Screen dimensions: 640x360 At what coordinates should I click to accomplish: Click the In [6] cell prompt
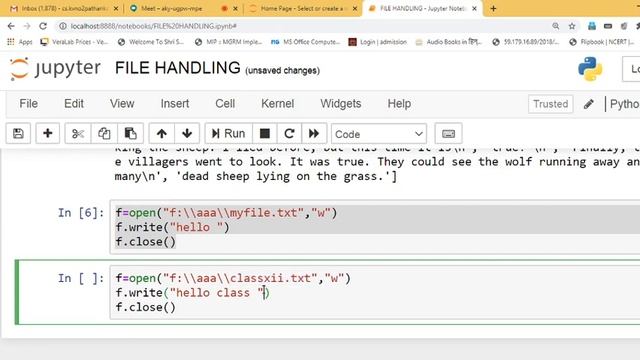tap(81, 213)
